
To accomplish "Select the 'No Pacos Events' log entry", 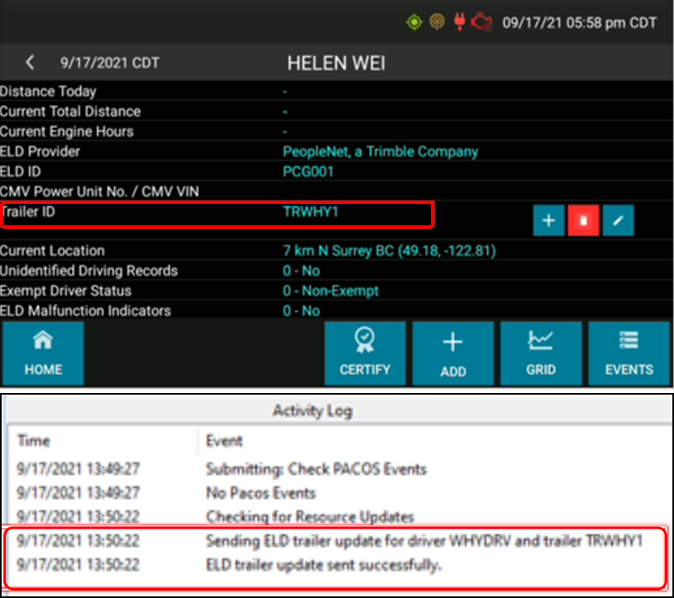I will (261, 493).
